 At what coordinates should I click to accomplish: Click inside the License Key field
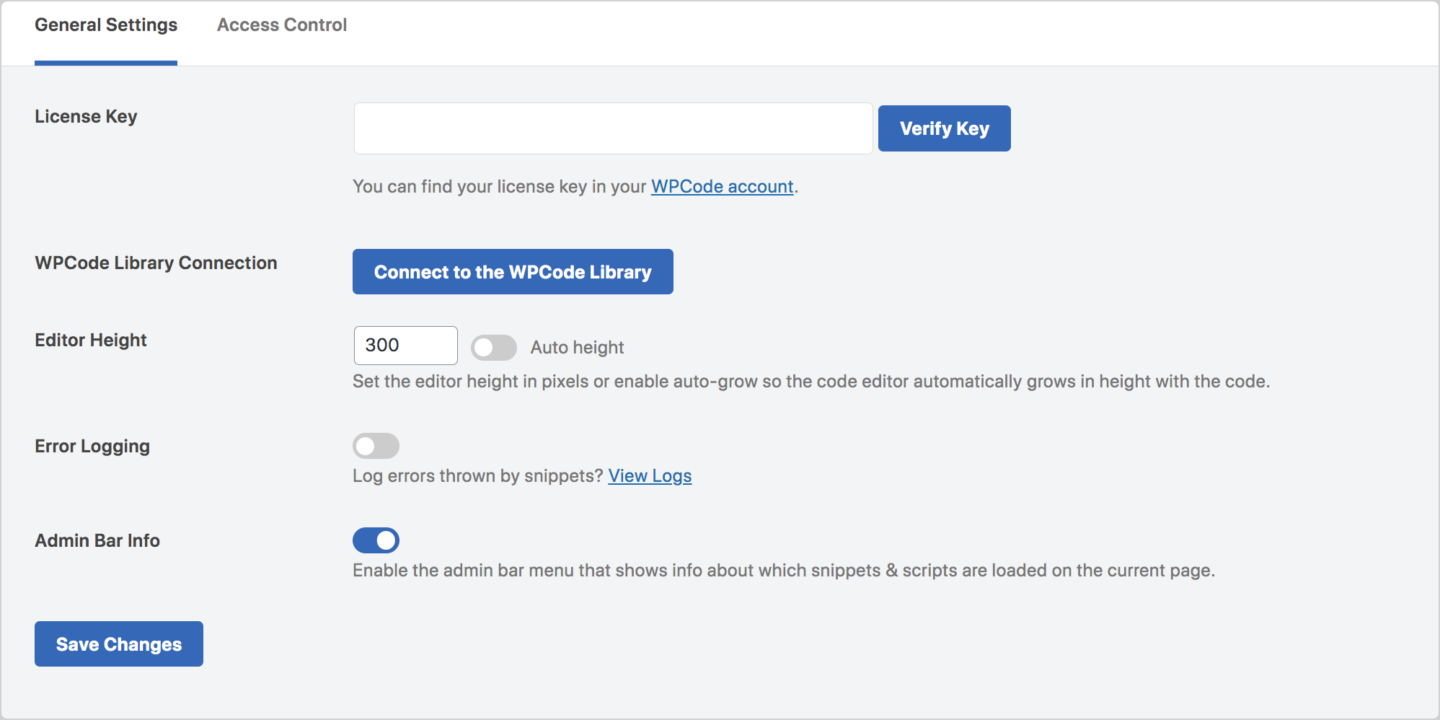tap(613, 128)
